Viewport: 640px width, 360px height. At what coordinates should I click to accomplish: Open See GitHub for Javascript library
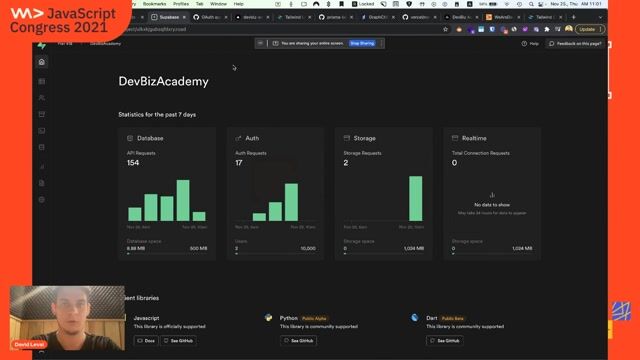click(178, 340)
